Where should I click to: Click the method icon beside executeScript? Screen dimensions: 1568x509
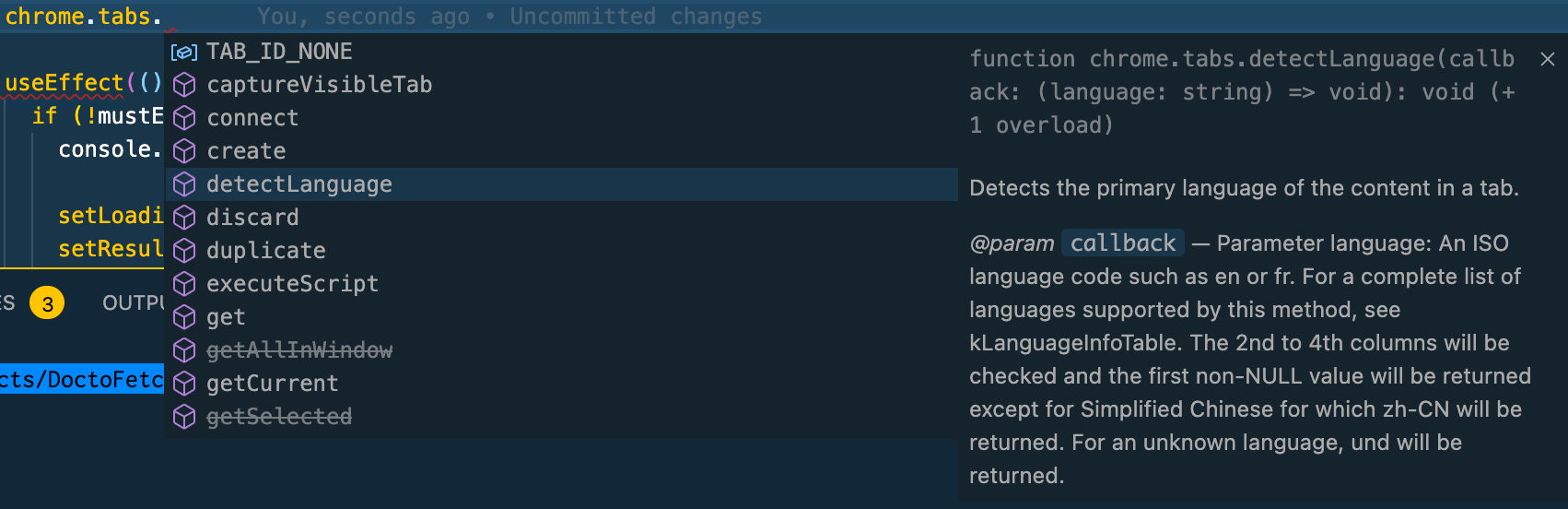click(184, 284)
